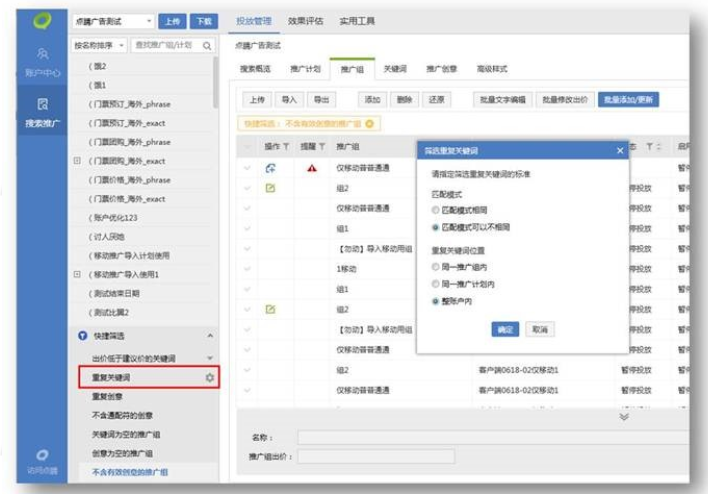Image resolution: width=708 pixels, height=494 pixels.
Task: Open 账户中心 in the left sidebar
Action: [x=42, y=62]
